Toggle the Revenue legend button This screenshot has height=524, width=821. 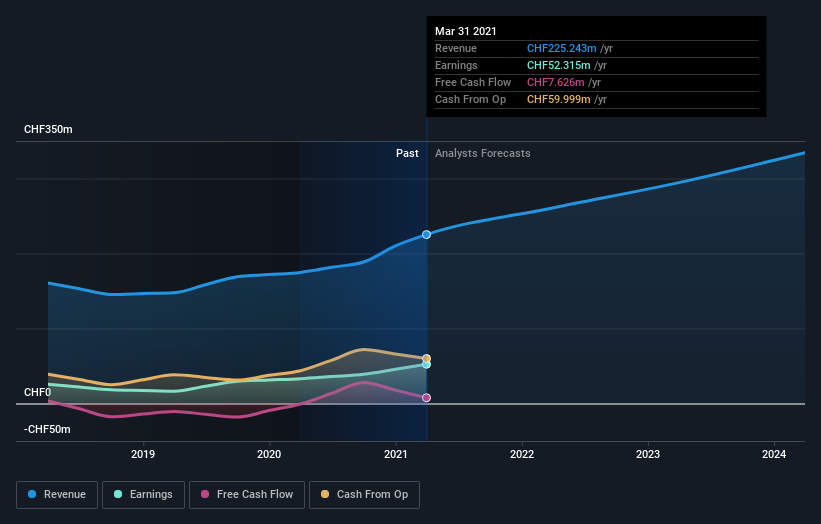point(57,495)
